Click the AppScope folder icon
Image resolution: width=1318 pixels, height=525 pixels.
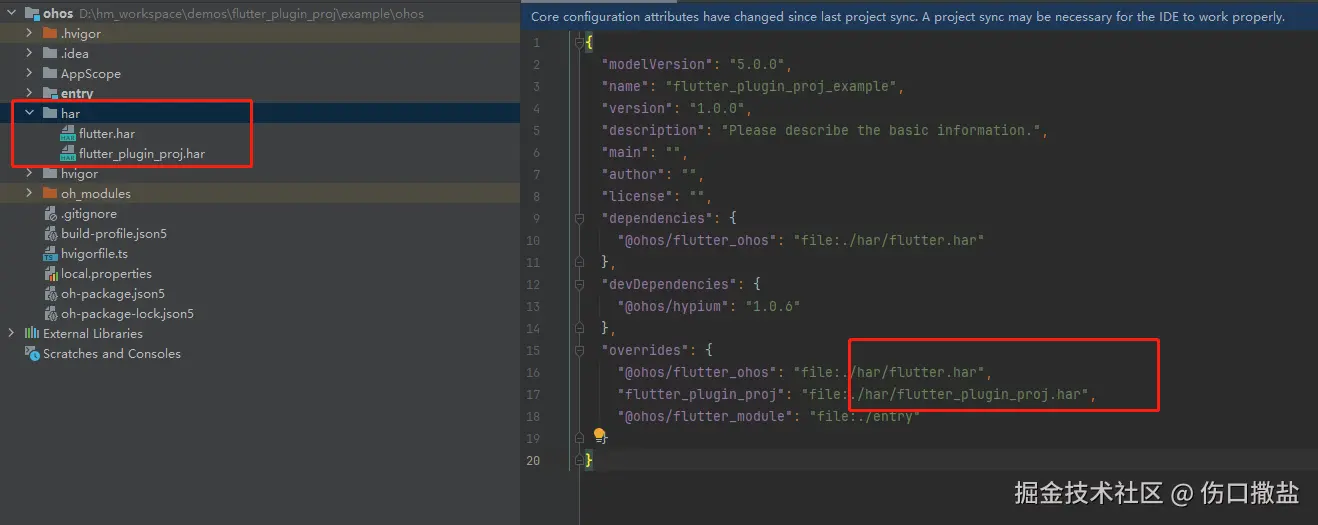point(51,74)
